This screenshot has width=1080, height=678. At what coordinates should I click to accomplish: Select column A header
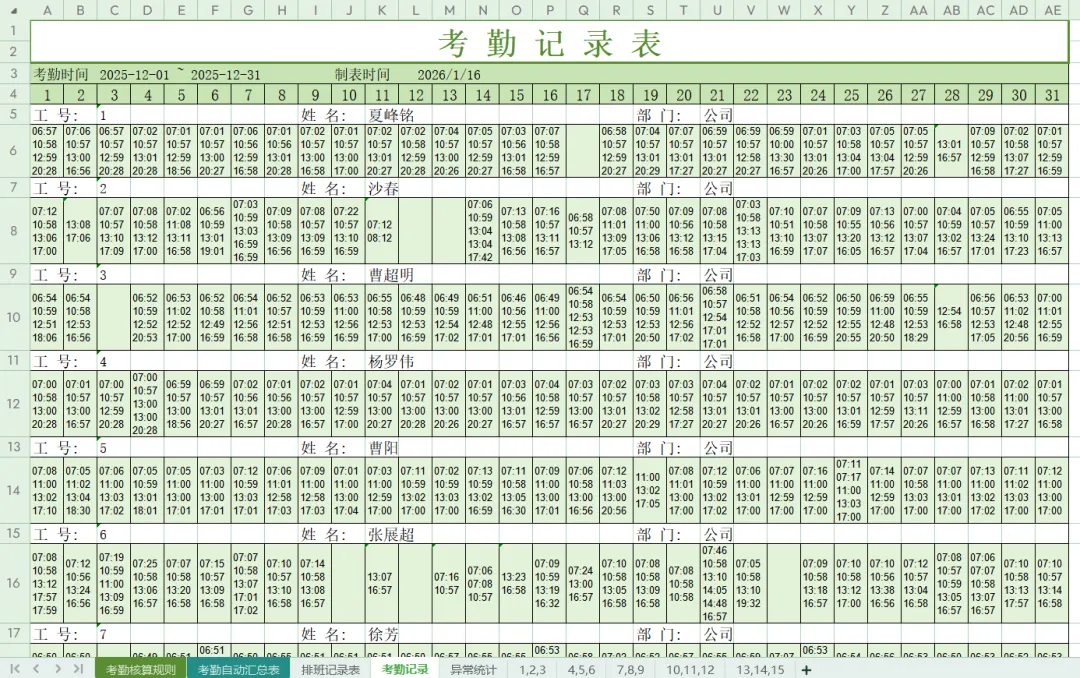click(47, 10)
